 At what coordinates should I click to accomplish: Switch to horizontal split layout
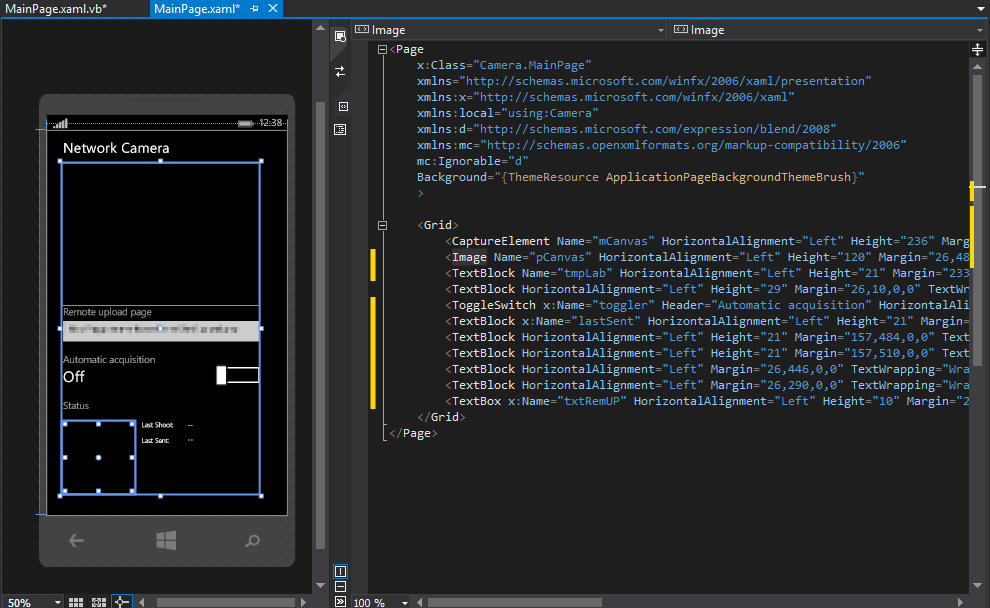(340, 586)
